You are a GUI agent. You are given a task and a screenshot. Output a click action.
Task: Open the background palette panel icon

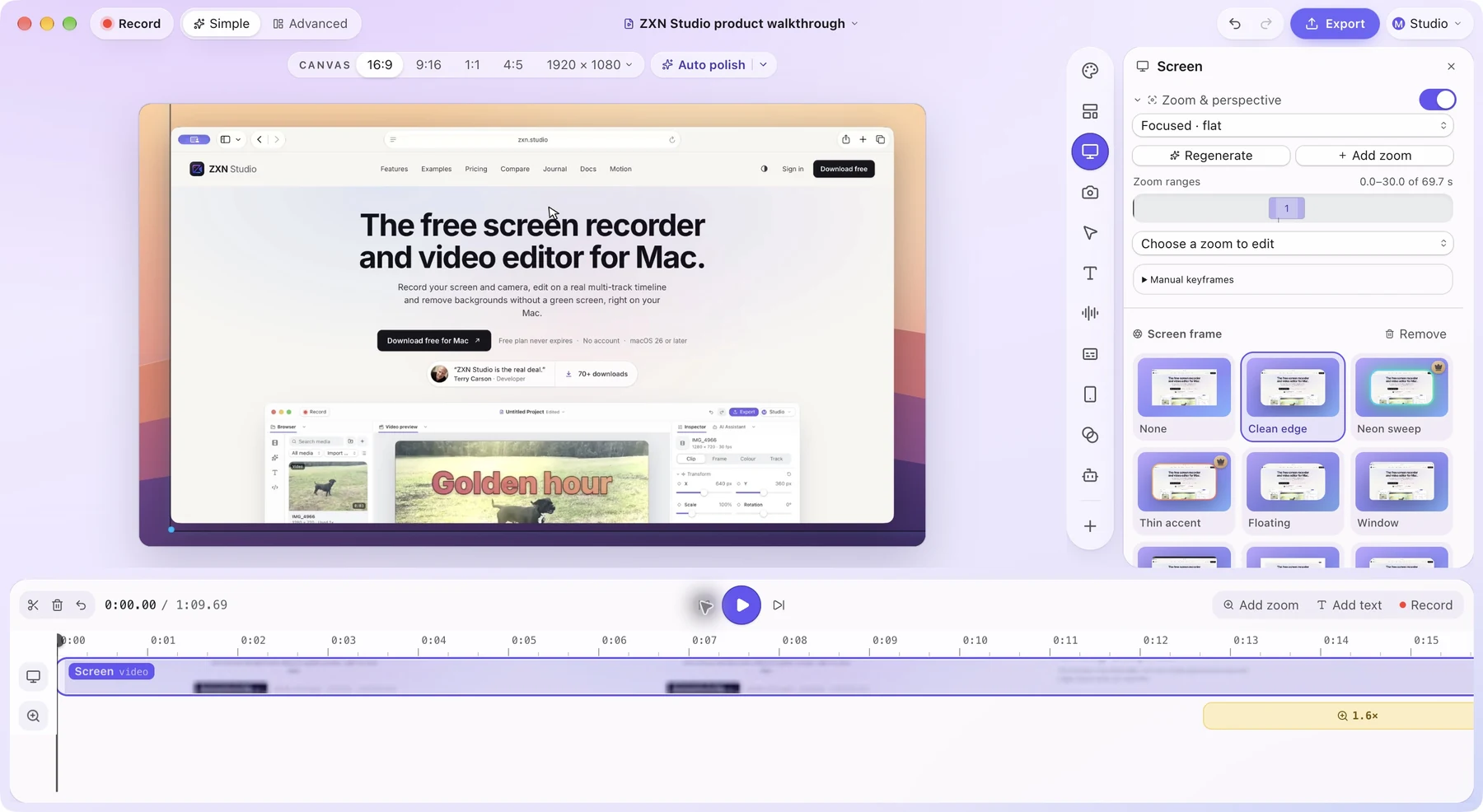pyautogui.click(x=1090, y=71)
